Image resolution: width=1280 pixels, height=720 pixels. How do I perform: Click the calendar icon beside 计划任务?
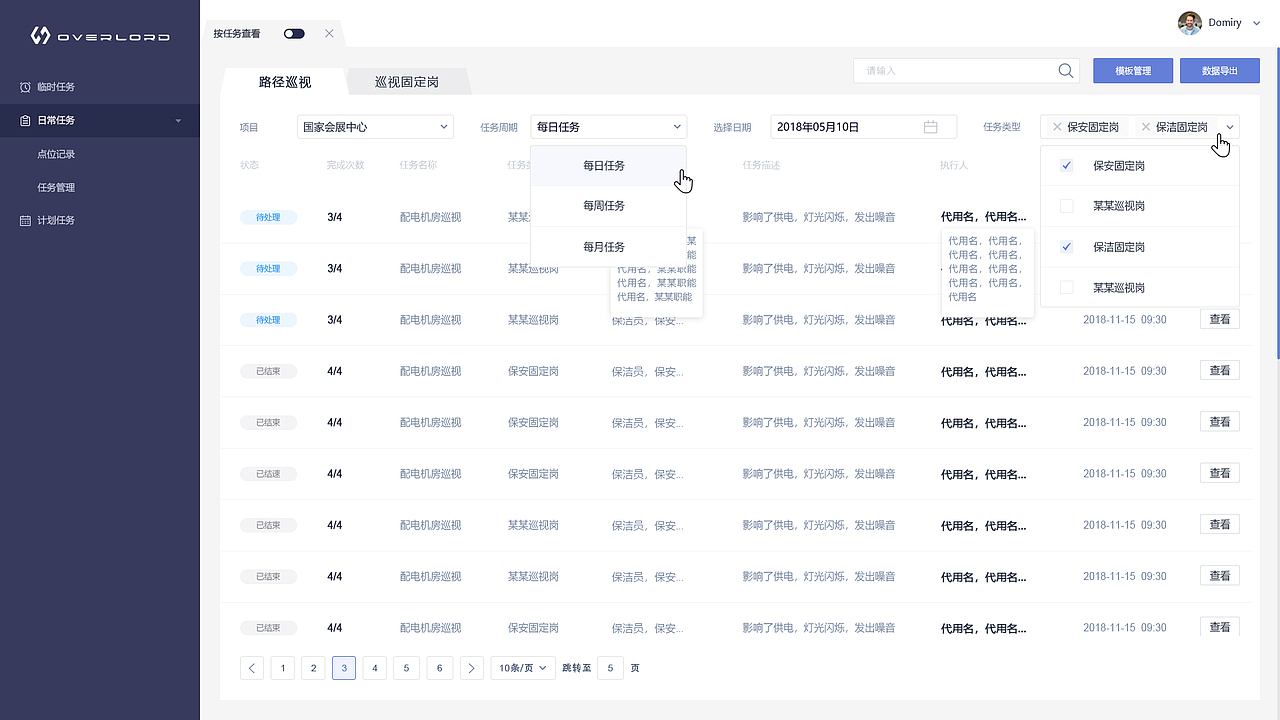pyautogui.click(x=25, y=220)
